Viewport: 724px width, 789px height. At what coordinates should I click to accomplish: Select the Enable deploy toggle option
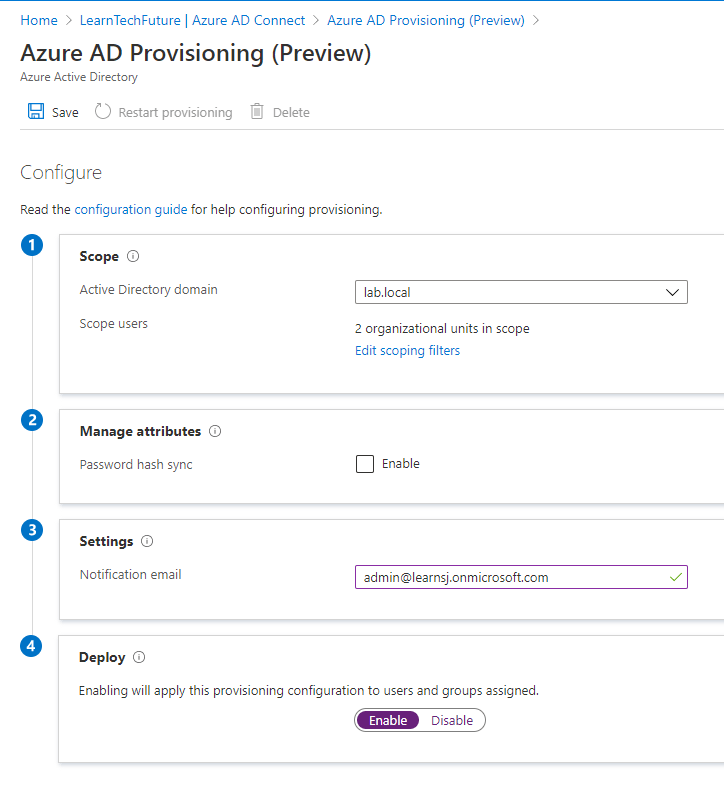tap(388, 720)
